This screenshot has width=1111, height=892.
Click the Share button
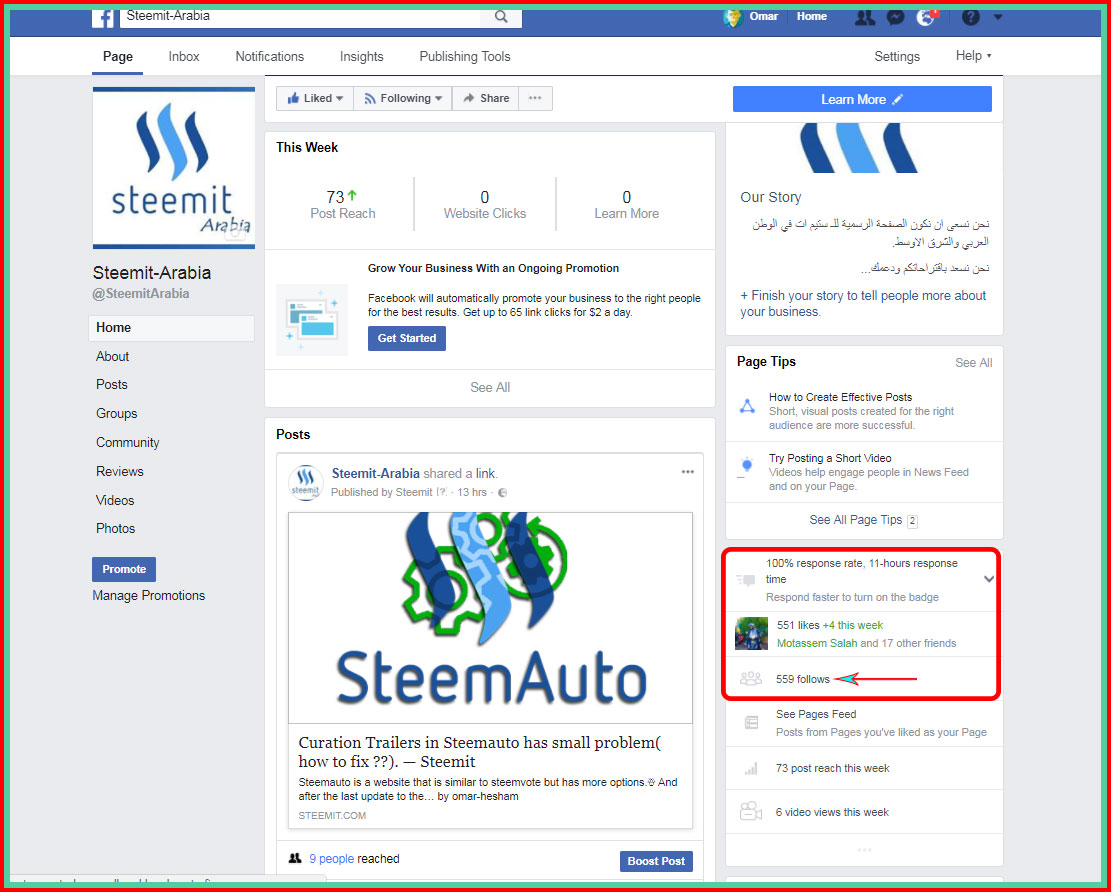pyautogui.click(x=485, y=98)
